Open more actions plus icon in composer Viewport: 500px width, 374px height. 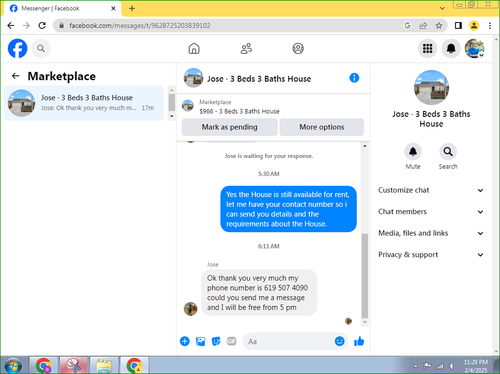[x=185, y=341]
